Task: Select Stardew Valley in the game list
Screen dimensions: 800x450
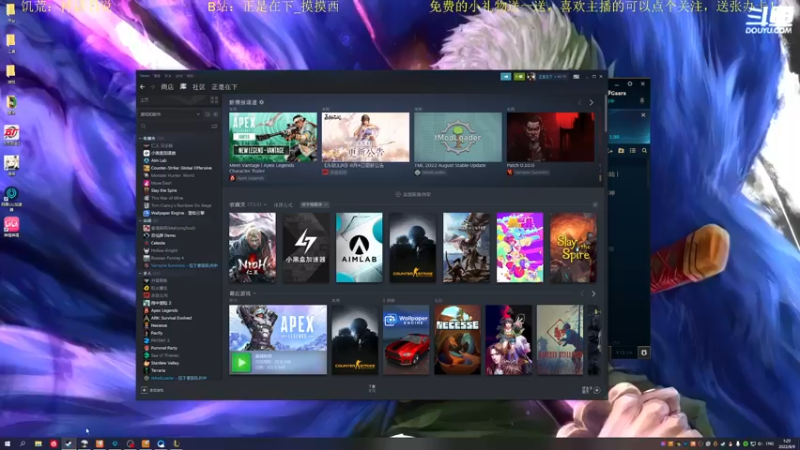Action: pyautogui.click(x=164, y=363)
